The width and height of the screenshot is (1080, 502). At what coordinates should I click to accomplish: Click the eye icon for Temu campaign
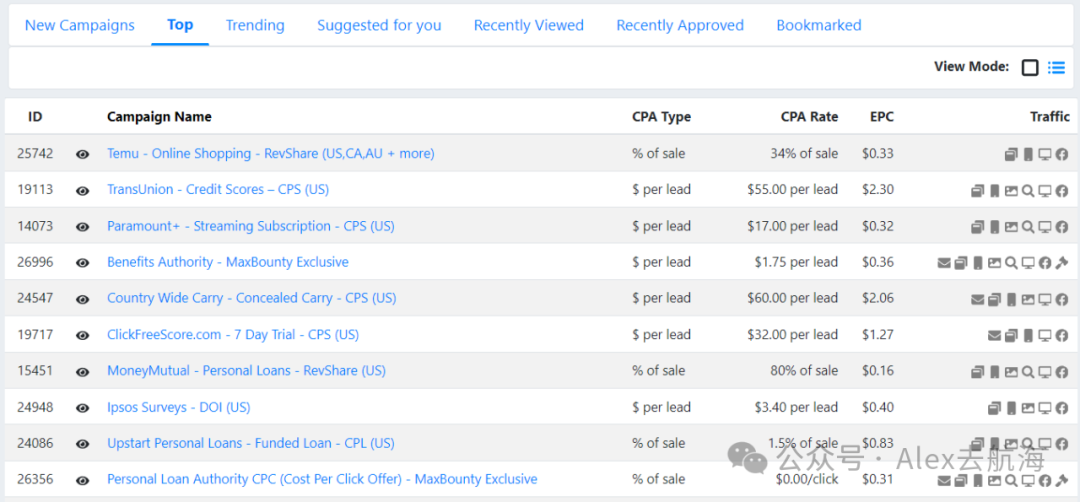pyautogui.click(x=83, y=154)
